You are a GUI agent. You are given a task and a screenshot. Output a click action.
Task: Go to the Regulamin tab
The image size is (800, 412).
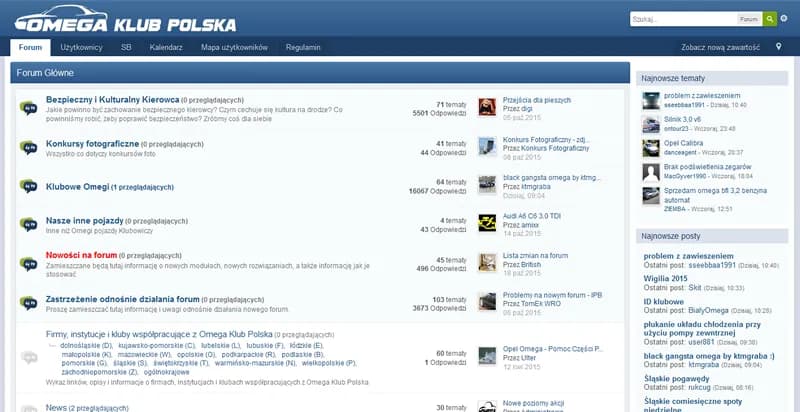[303, 47]
